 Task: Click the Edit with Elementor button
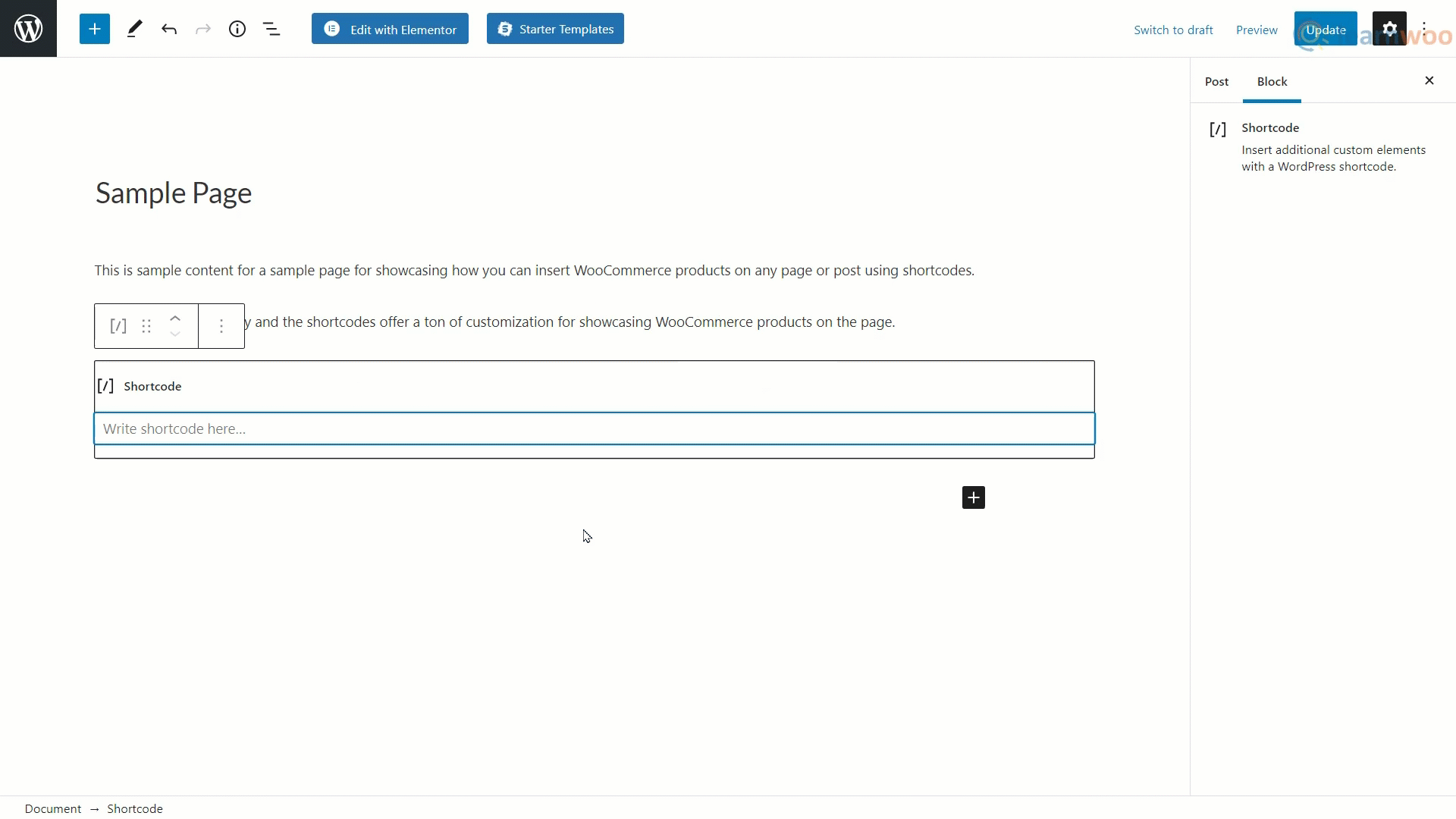click(391, 29)
